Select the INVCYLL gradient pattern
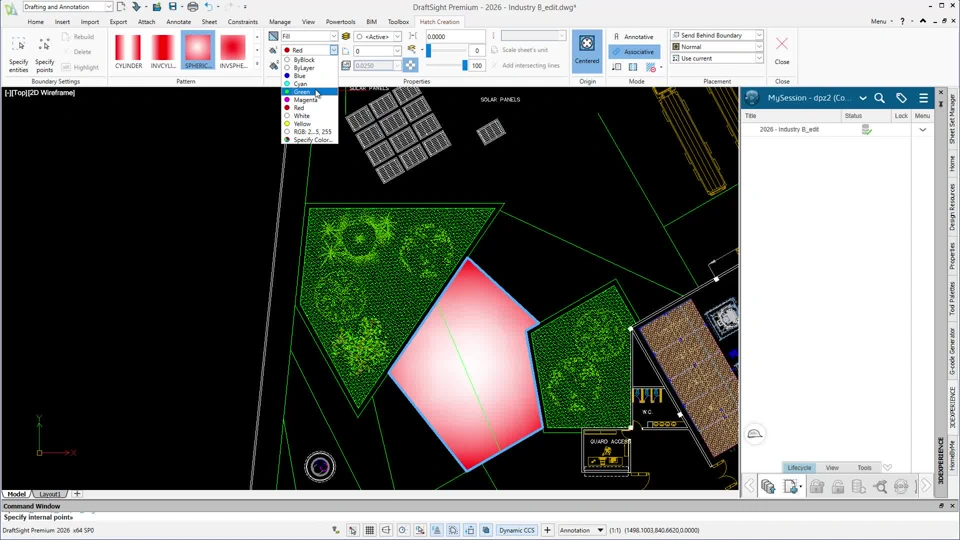 click(x=163, y=51)
